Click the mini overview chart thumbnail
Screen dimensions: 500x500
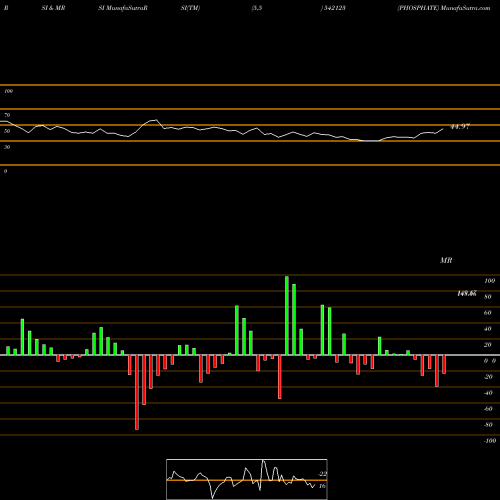[247, 479]
